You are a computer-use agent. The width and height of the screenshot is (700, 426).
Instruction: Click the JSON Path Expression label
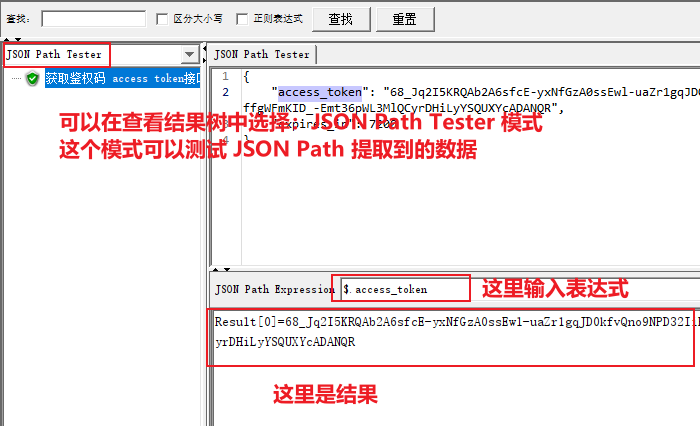(275, 289)
